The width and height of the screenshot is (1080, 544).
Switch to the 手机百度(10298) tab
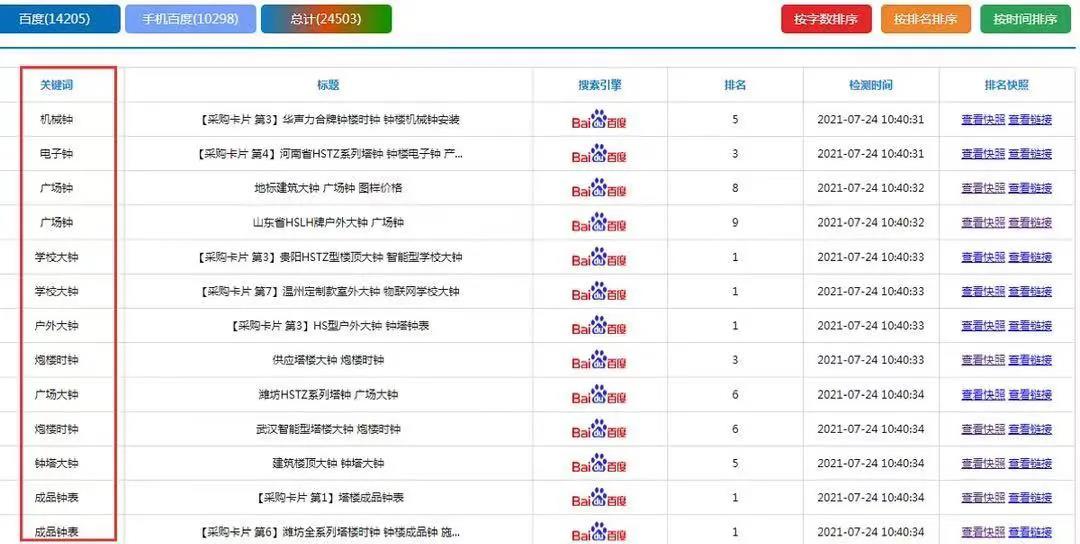coord(190,19)
